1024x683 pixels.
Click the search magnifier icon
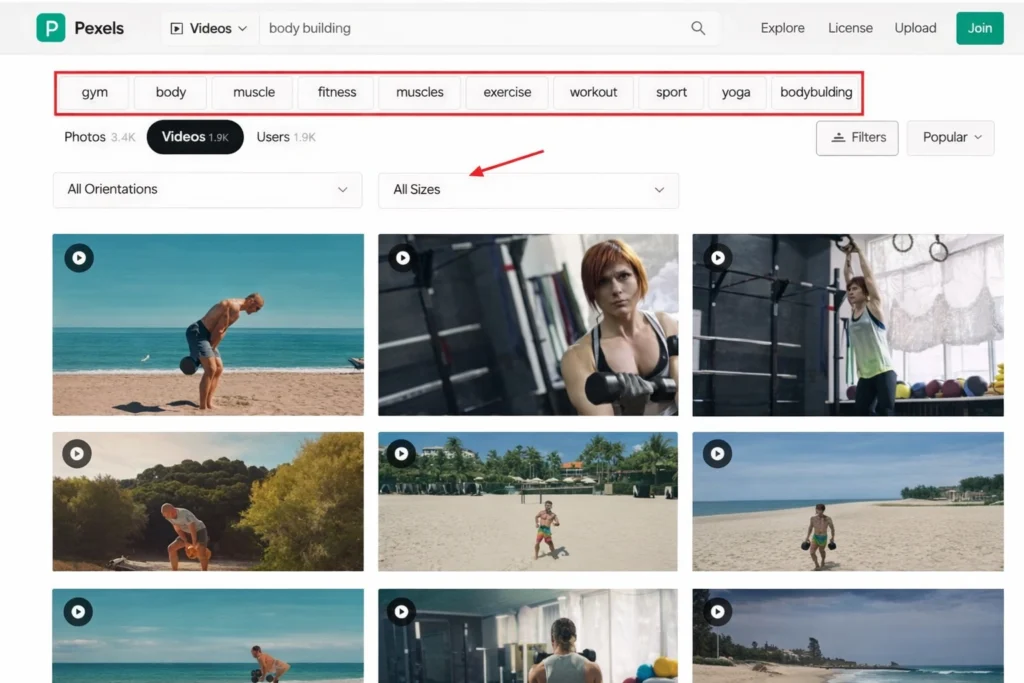point(698,28)
